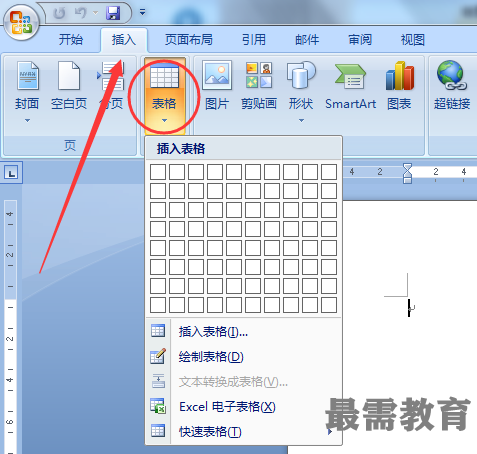Click the quick tables icon in menu

coord(158,431)
